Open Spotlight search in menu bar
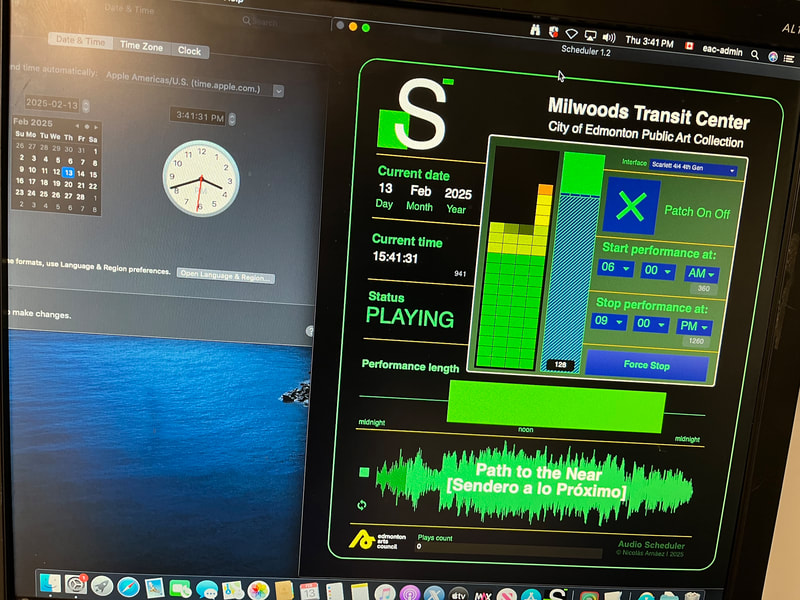This screenshot has height=600, width=800. pyautogui.click(x=755, y=55)
